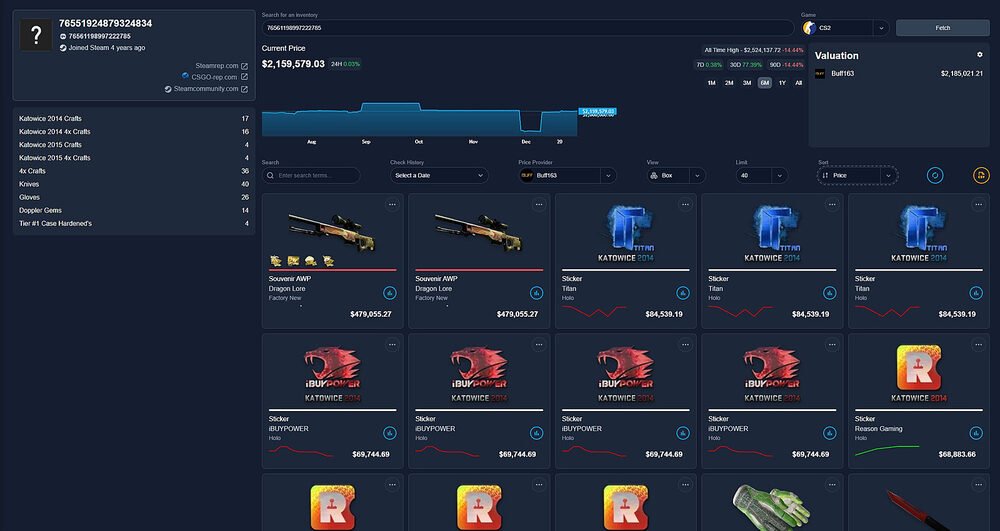This screenshot has width=1000, height=531.
Task: Open three-dot menu on AWP card with stickers
Action: click(392, 204)
